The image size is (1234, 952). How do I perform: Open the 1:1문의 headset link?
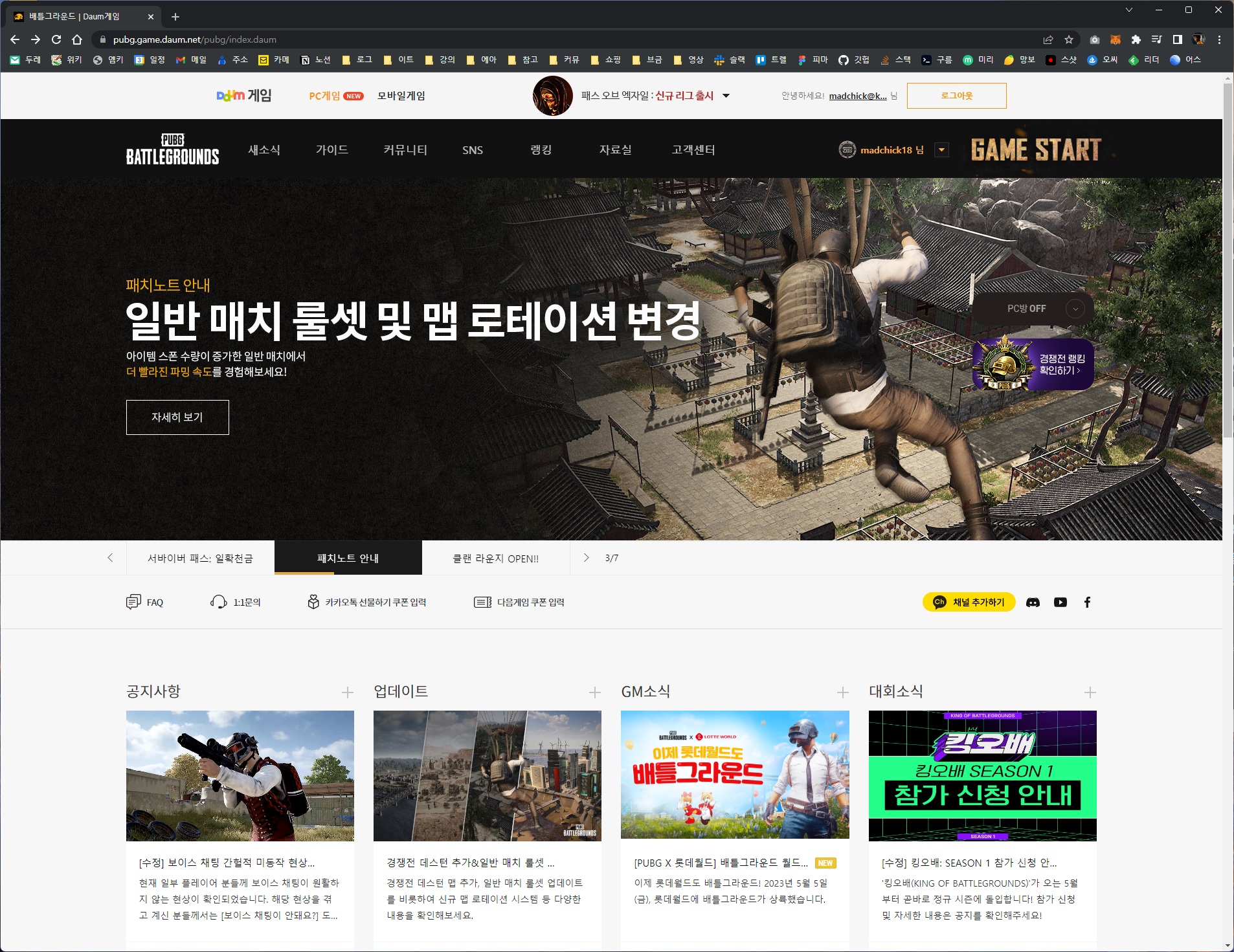point(235,603)
